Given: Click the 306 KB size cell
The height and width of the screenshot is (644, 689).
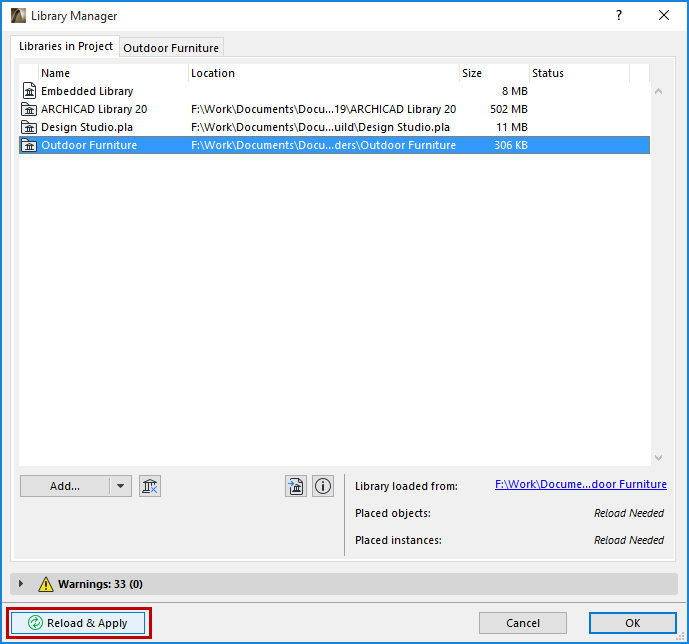Looking at the screenshot, I should click(511, 145).
